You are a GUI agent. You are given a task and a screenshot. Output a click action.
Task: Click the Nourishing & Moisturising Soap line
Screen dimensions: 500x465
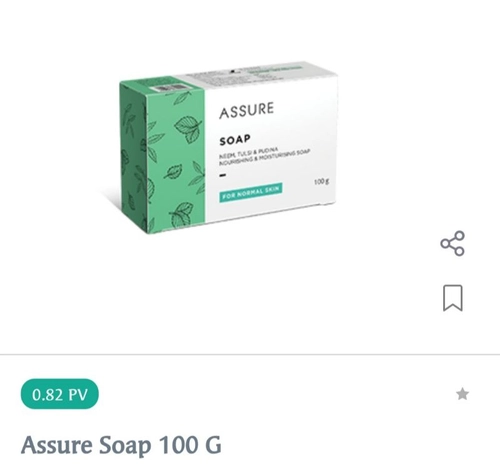265,158
